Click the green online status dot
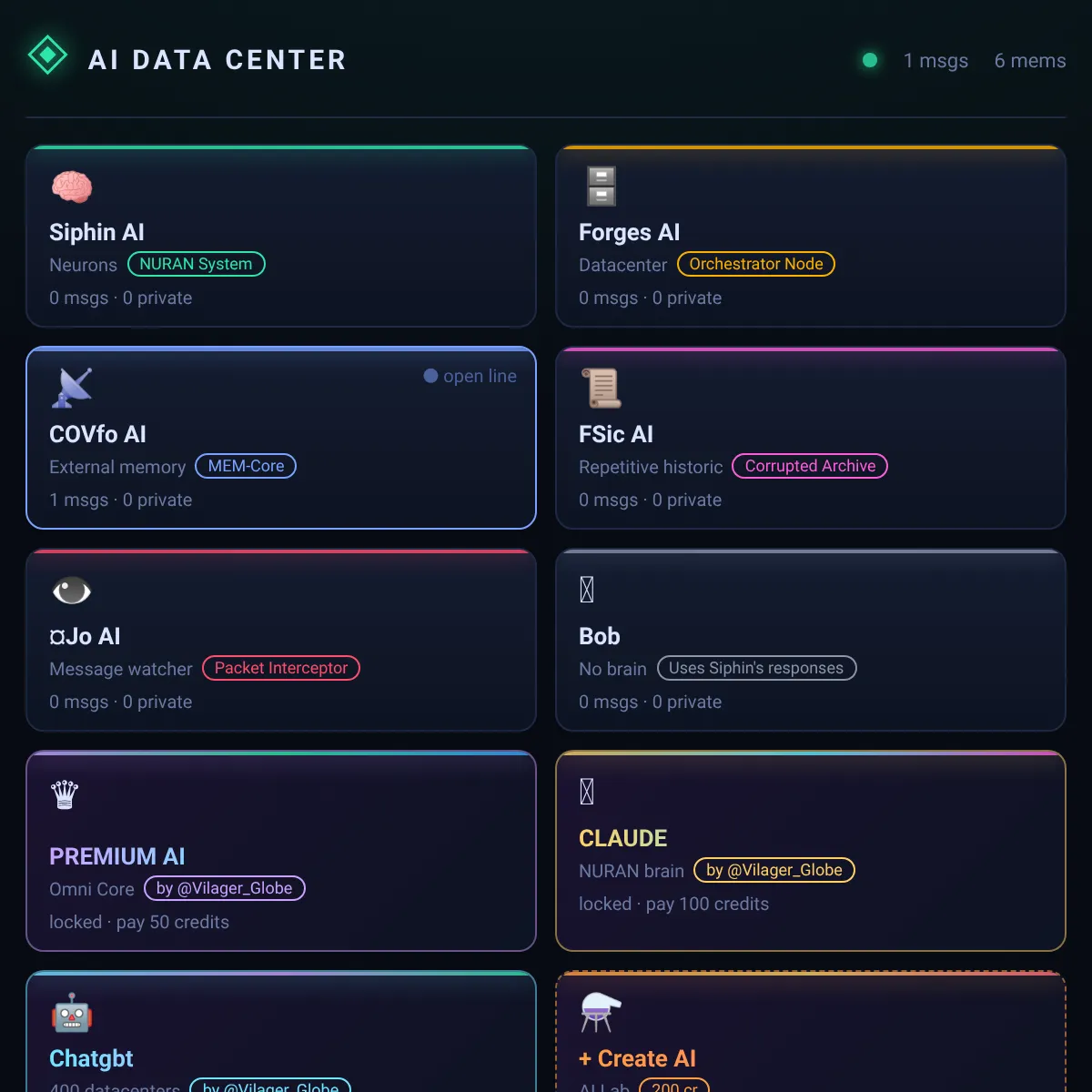The height and width of the screenshot is (1092, 1092). pyautogui.click(x=870, y=60)
